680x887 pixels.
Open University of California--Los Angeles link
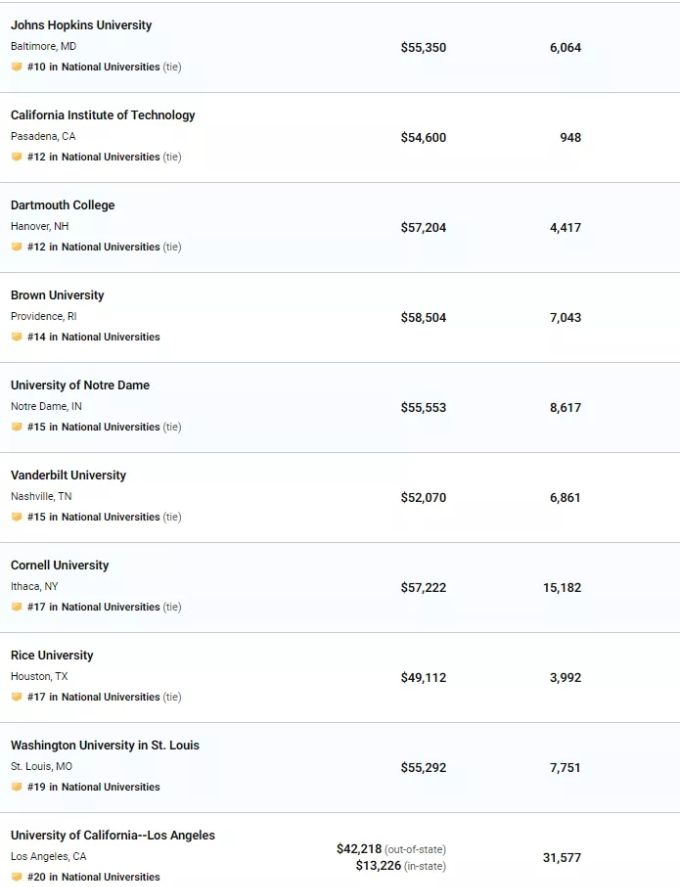[x=113, y=834]
